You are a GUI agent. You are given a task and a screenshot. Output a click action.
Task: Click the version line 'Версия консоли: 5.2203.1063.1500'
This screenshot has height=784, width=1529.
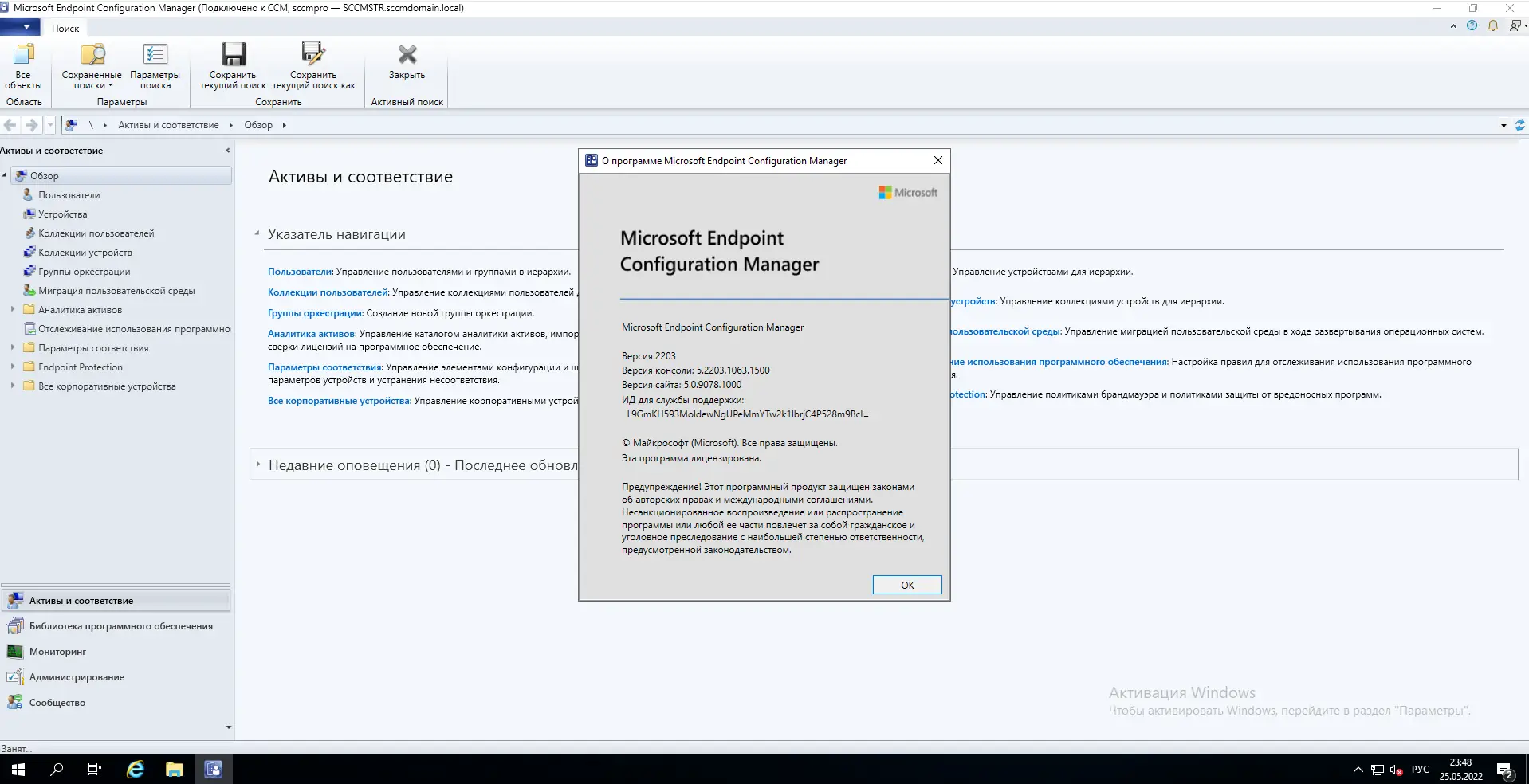point(696,370)
